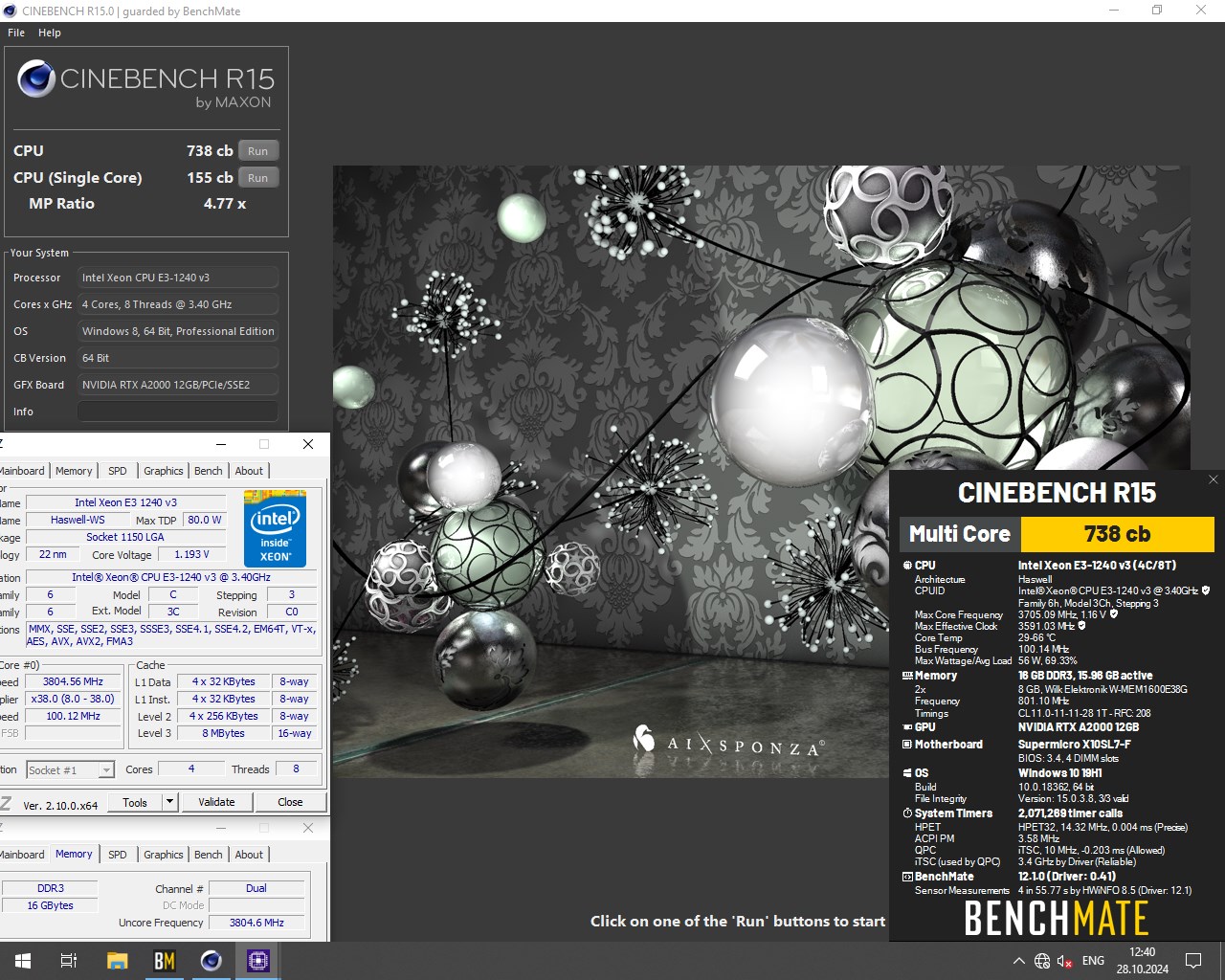Click the 738 cb Multi Core score banner
1225x980 pixels.
click(1117, 534)
